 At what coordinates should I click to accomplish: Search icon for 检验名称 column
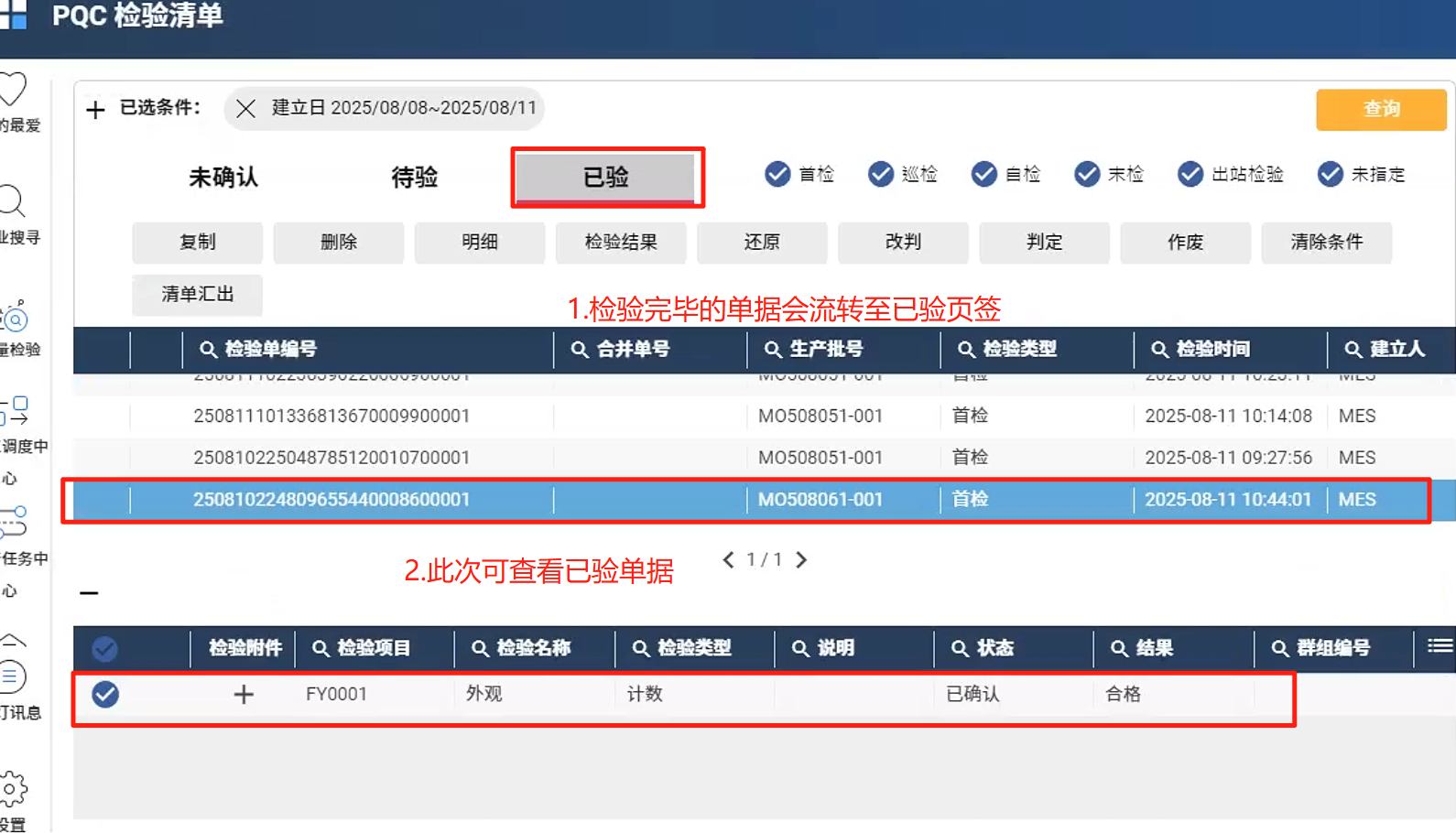tap(480, 648)
